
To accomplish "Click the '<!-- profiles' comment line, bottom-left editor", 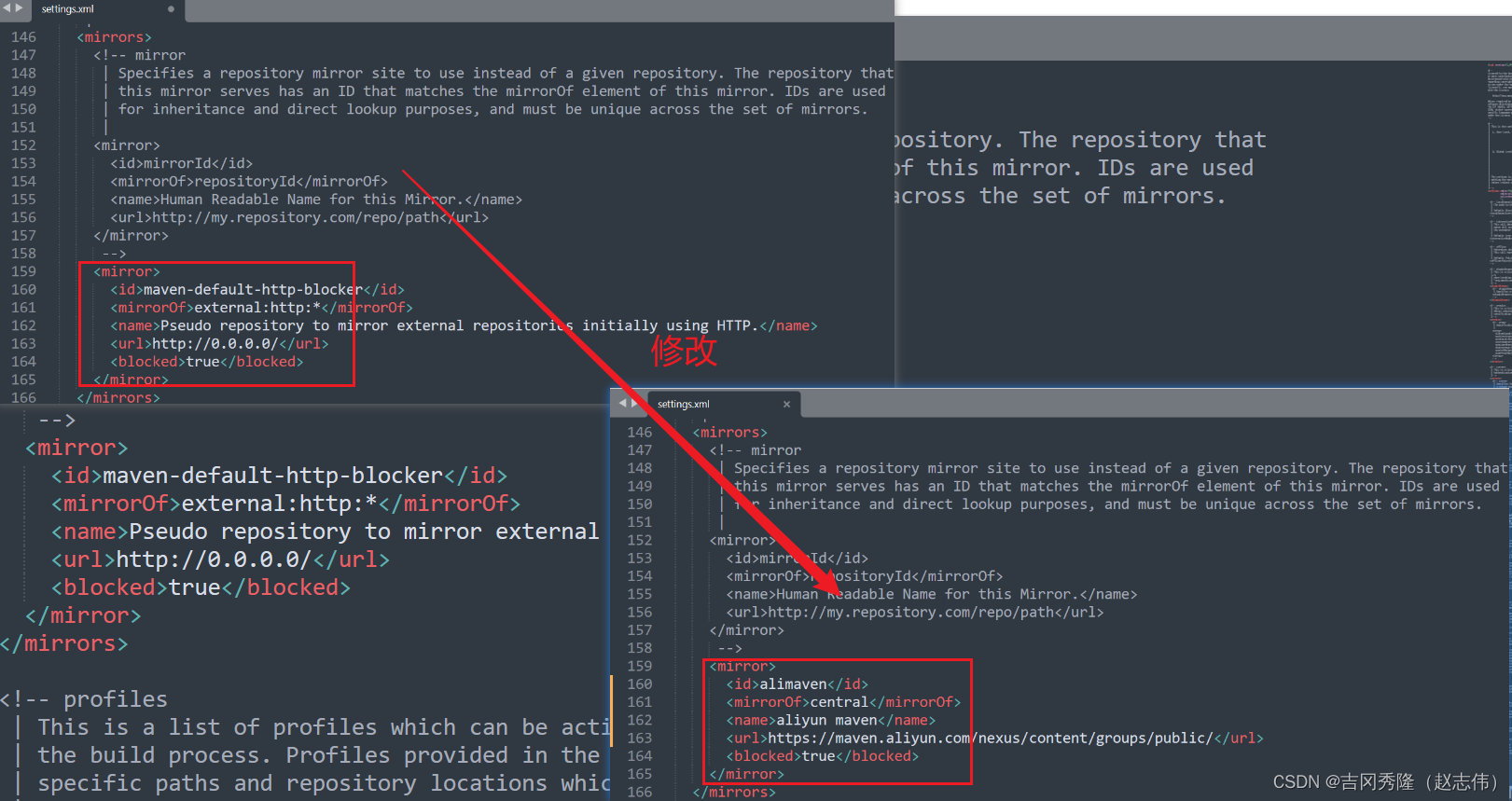I will (84, 699).
